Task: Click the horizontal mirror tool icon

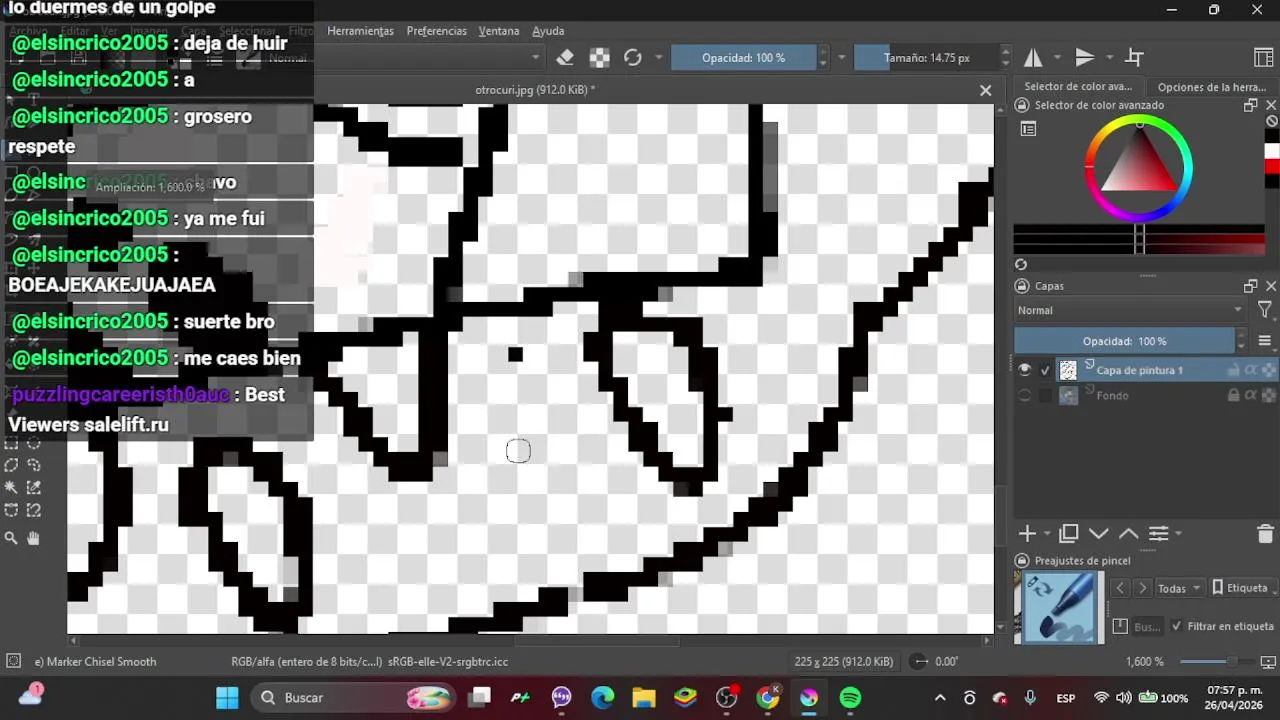Action: click(x=1033, y=57)
